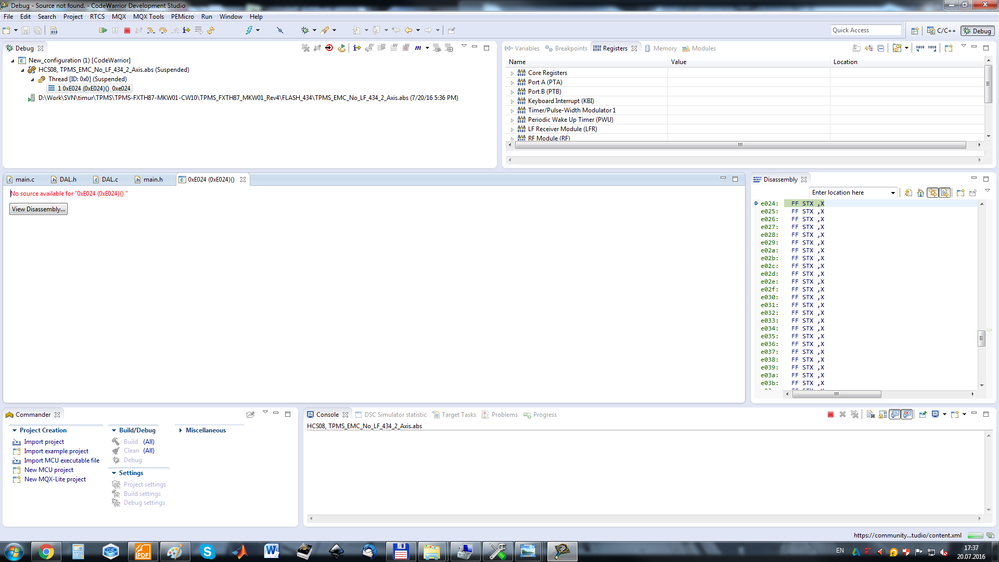The height and width of the screenshot is (562, 999).
Task: Click the Pin Console icon
Action: coord(923,414)
